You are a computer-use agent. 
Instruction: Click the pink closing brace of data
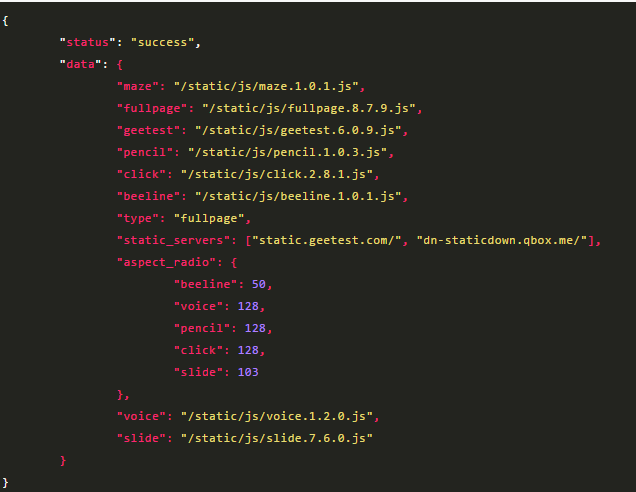(x=63, y=460)
